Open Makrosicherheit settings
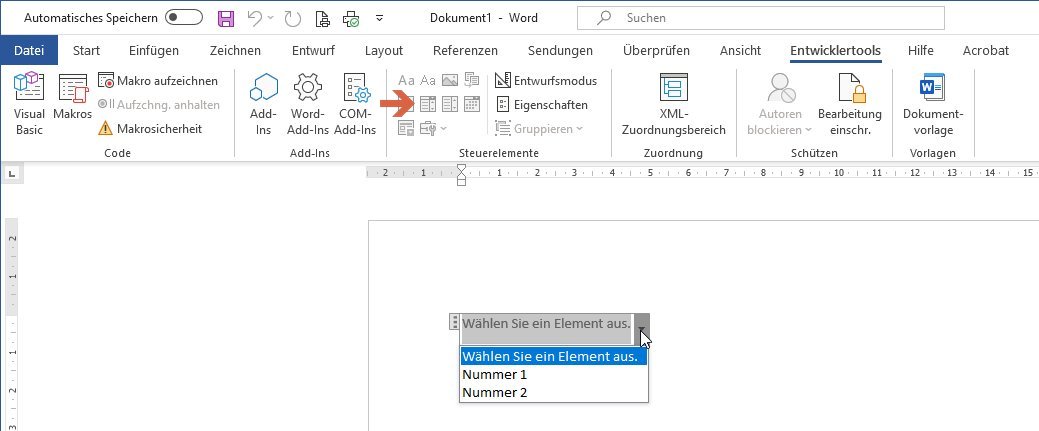The image size is (1039, 431). [150, 129]
